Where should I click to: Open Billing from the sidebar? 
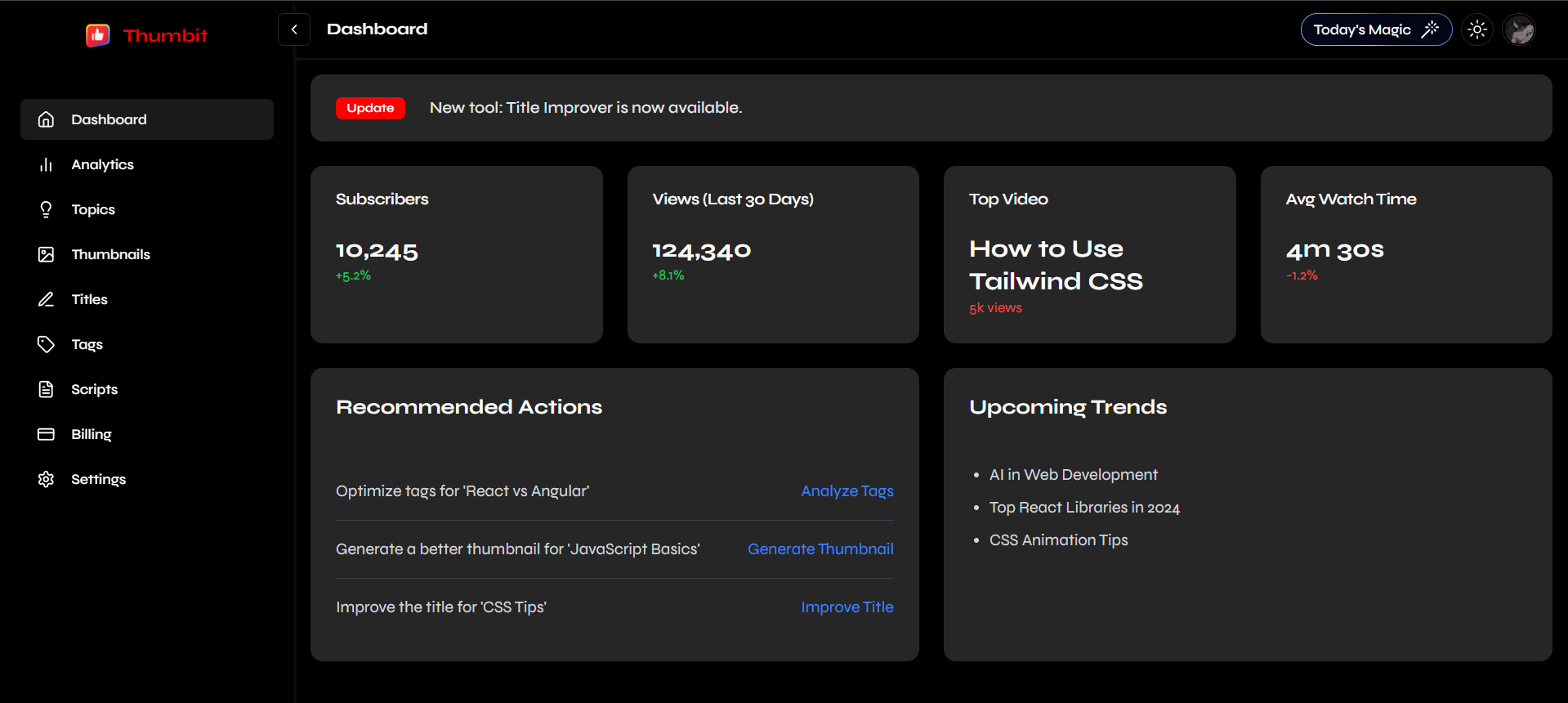click(147, 434)
